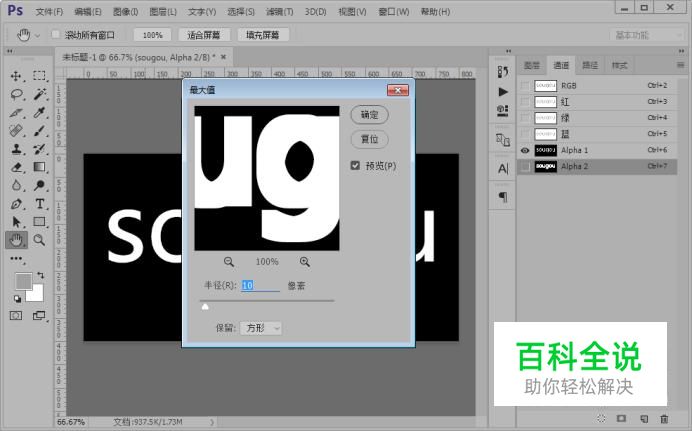
Task: Close the Maximum filter dialog
Action: tap(398, 90)
